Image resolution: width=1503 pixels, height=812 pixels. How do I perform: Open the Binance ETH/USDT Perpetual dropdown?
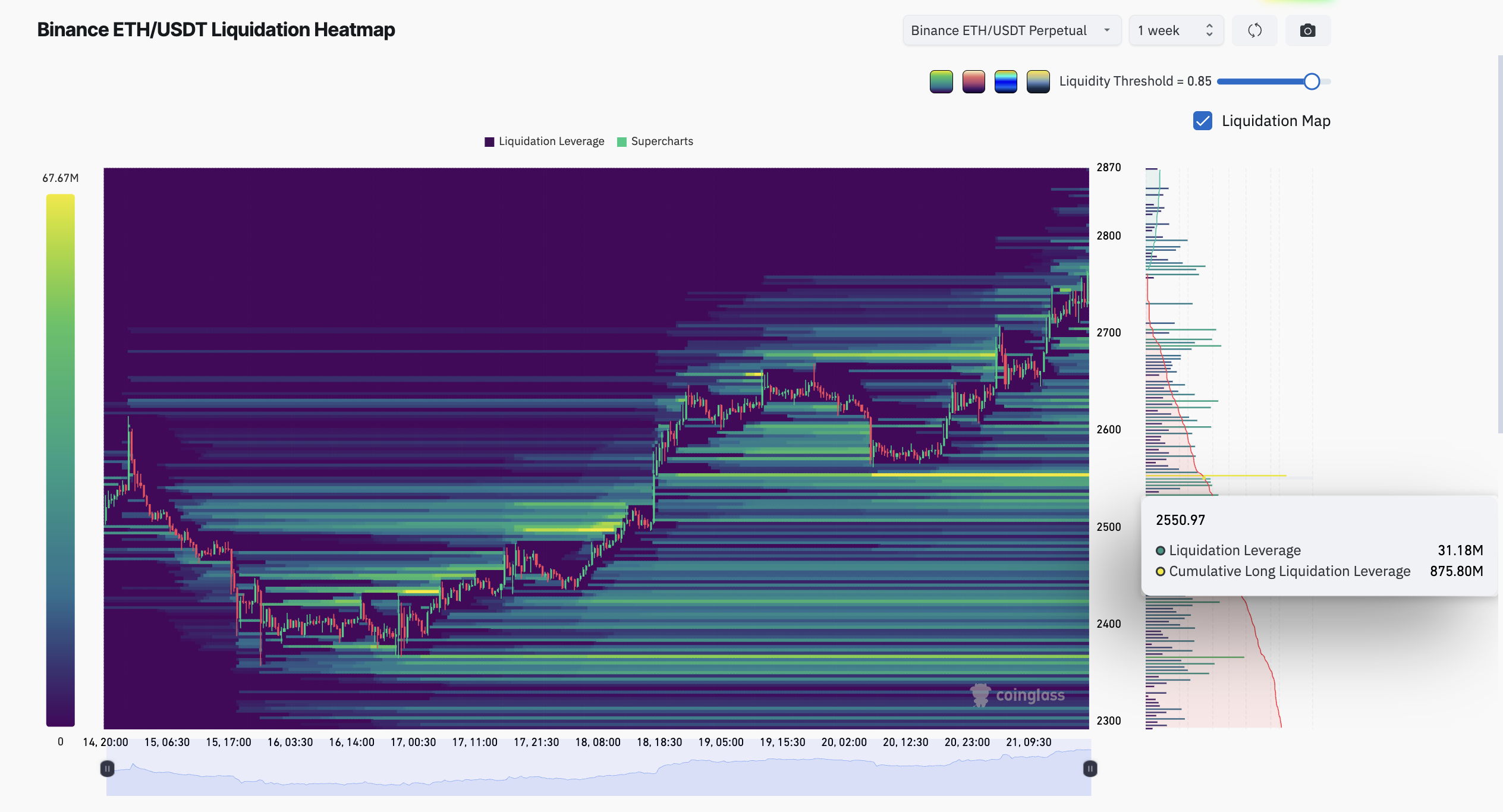(1012, 30)
